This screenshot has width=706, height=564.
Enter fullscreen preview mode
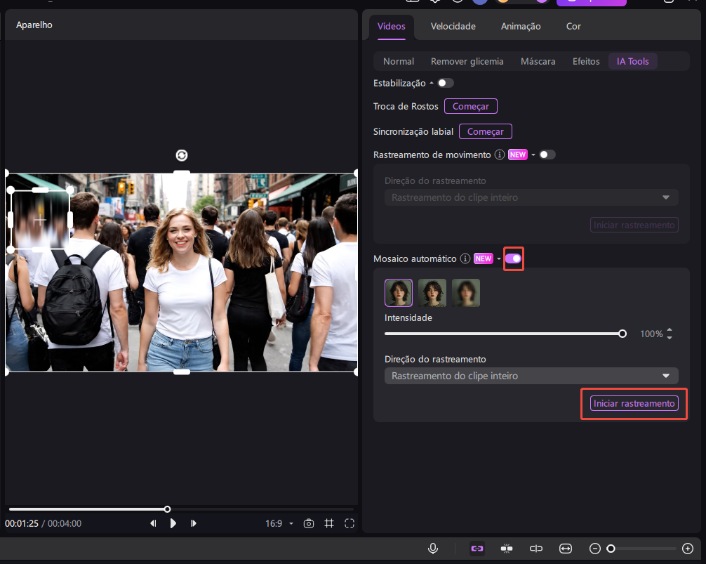coord(349,523)
